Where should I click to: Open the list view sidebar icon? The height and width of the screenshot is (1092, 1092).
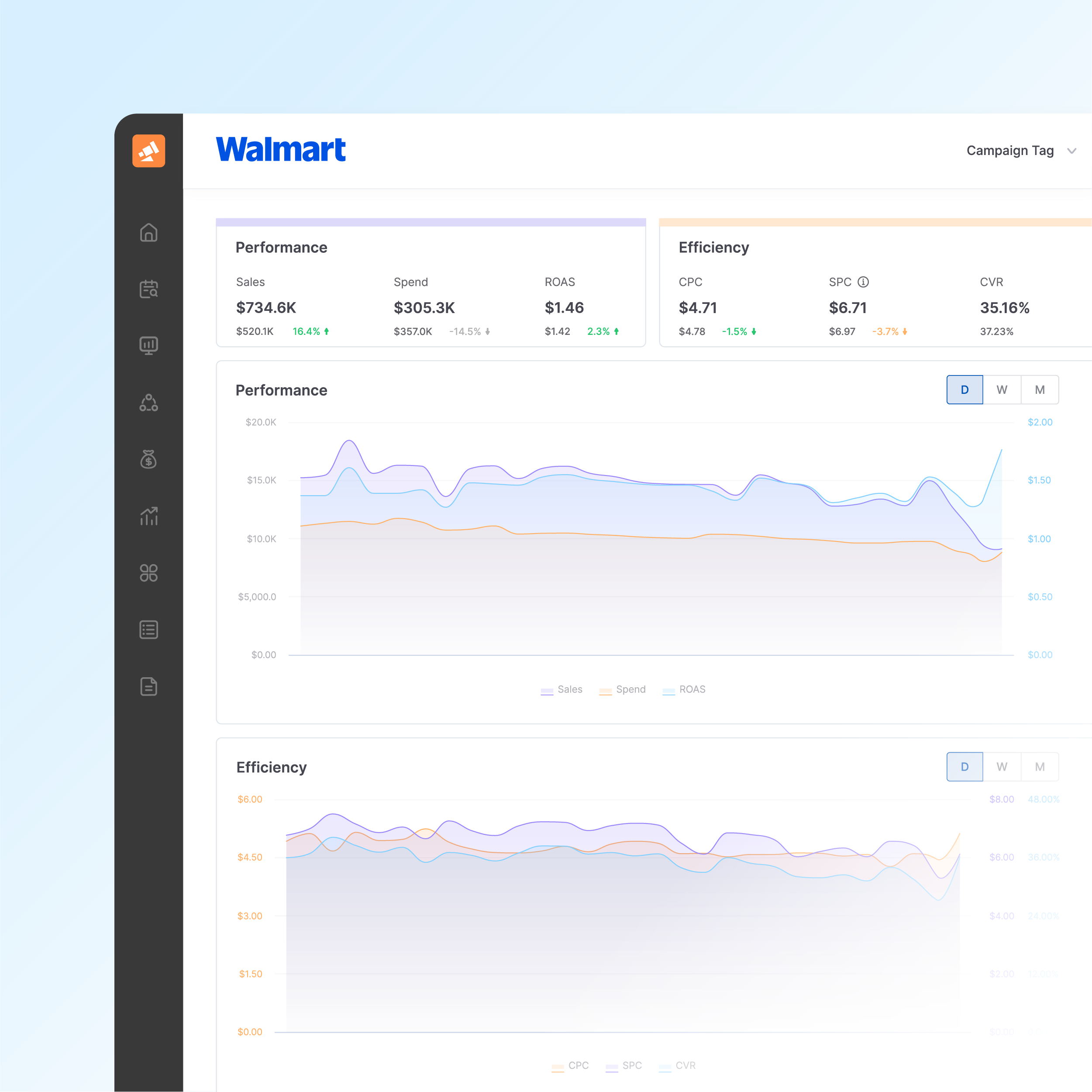click(148, 630)
